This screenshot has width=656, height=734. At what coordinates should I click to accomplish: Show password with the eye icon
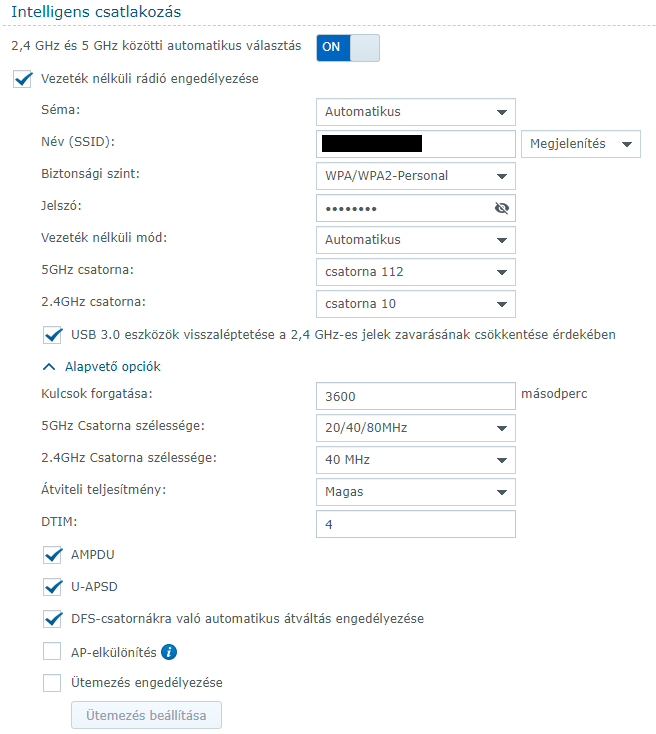502,208
